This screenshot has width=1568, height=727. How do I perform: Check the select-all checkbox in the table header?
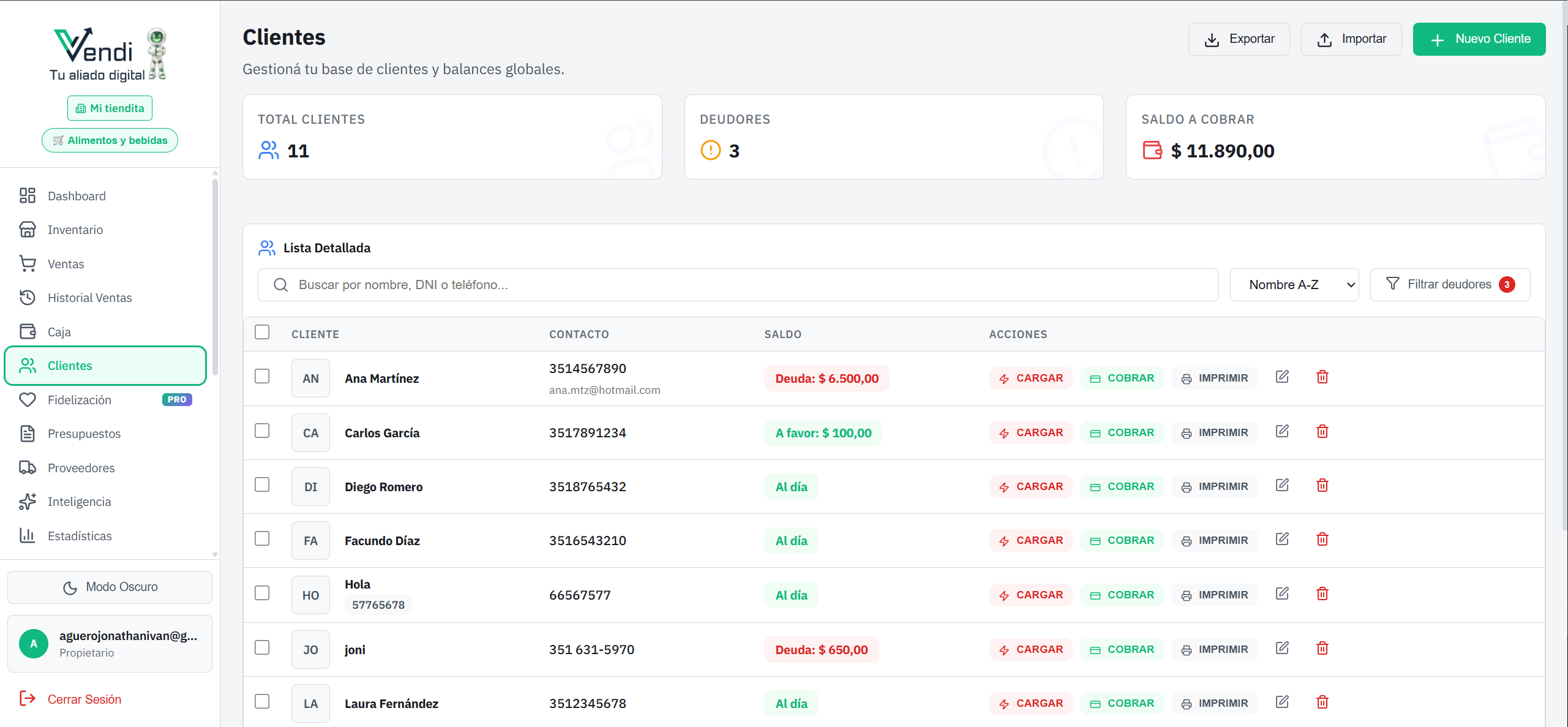coord(262,332)
